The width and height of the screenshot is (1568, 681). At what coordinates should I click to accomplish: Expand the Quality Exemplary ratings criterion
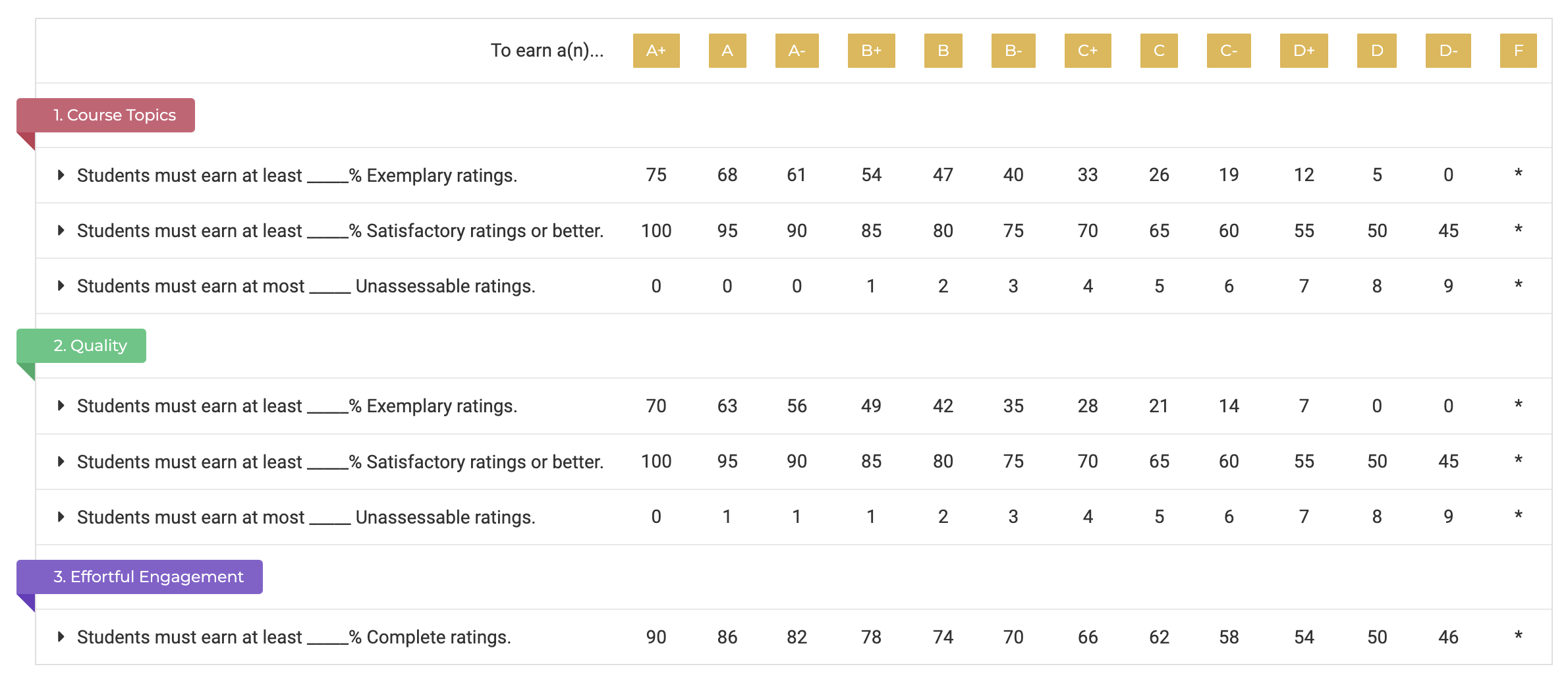coord(61,406)
